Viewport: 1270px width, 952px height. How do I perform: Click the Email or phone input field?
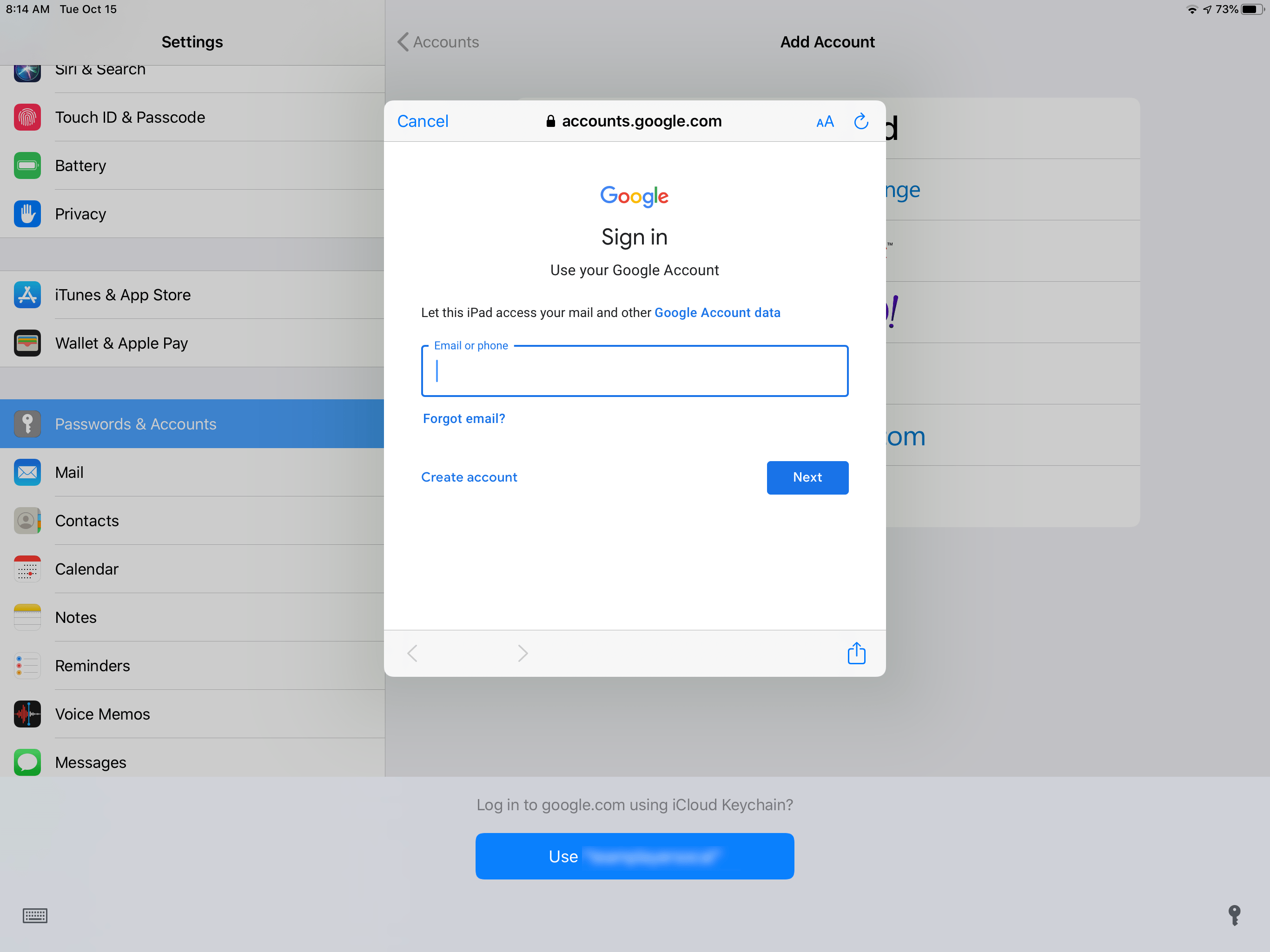[x=634, y=370]
